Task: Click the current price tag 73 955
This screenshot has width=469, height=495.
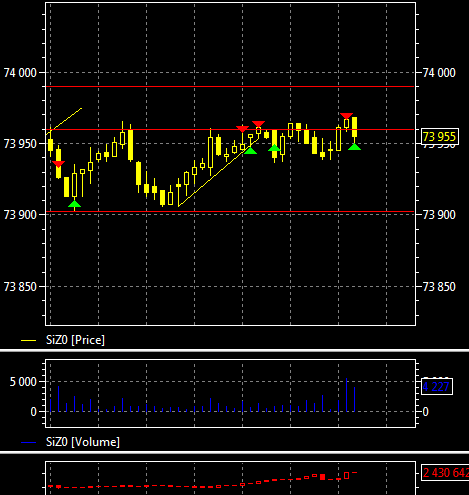Action: pos(440,137)
